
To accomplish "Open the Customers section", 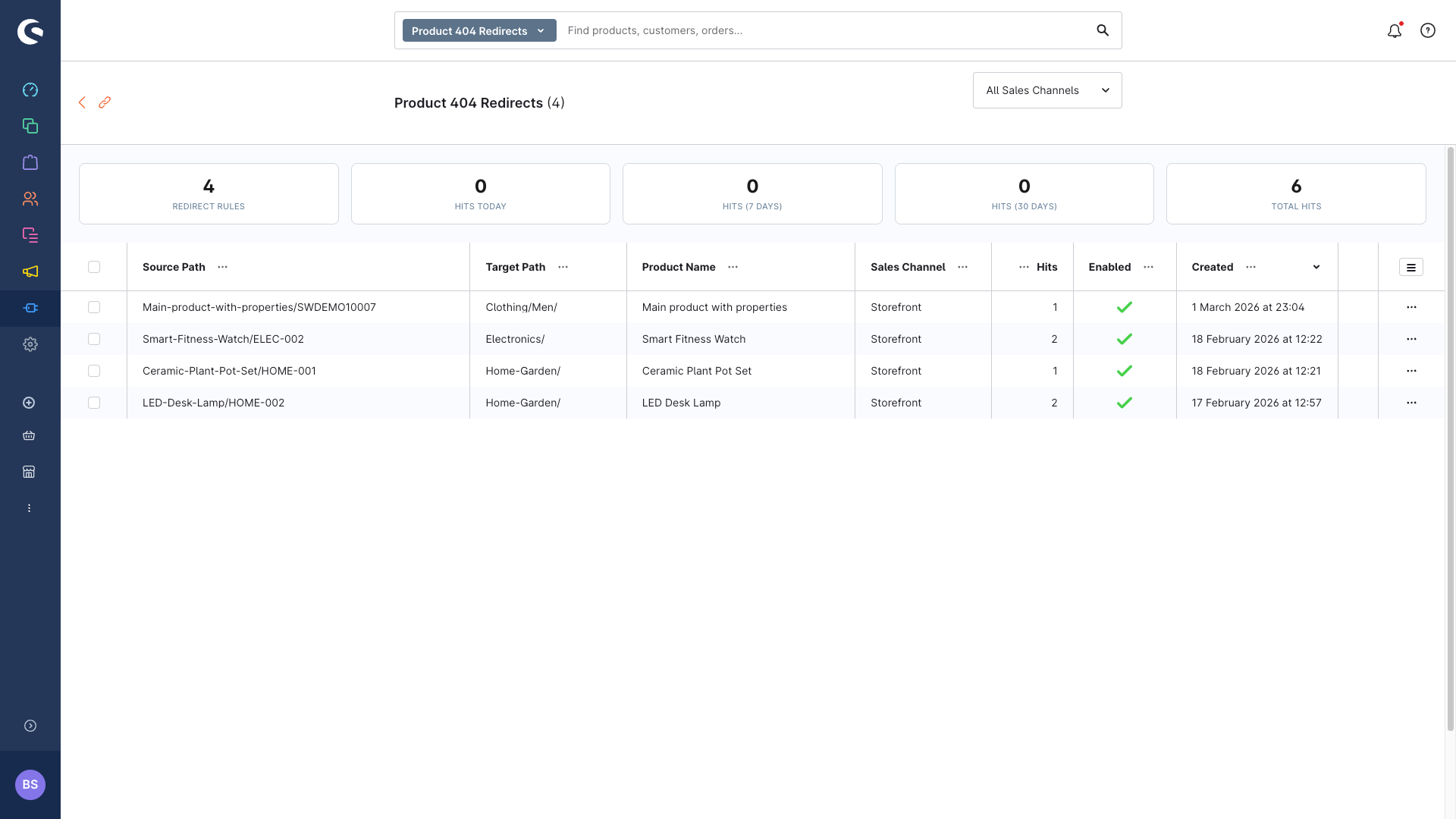I will click(30, 199).
